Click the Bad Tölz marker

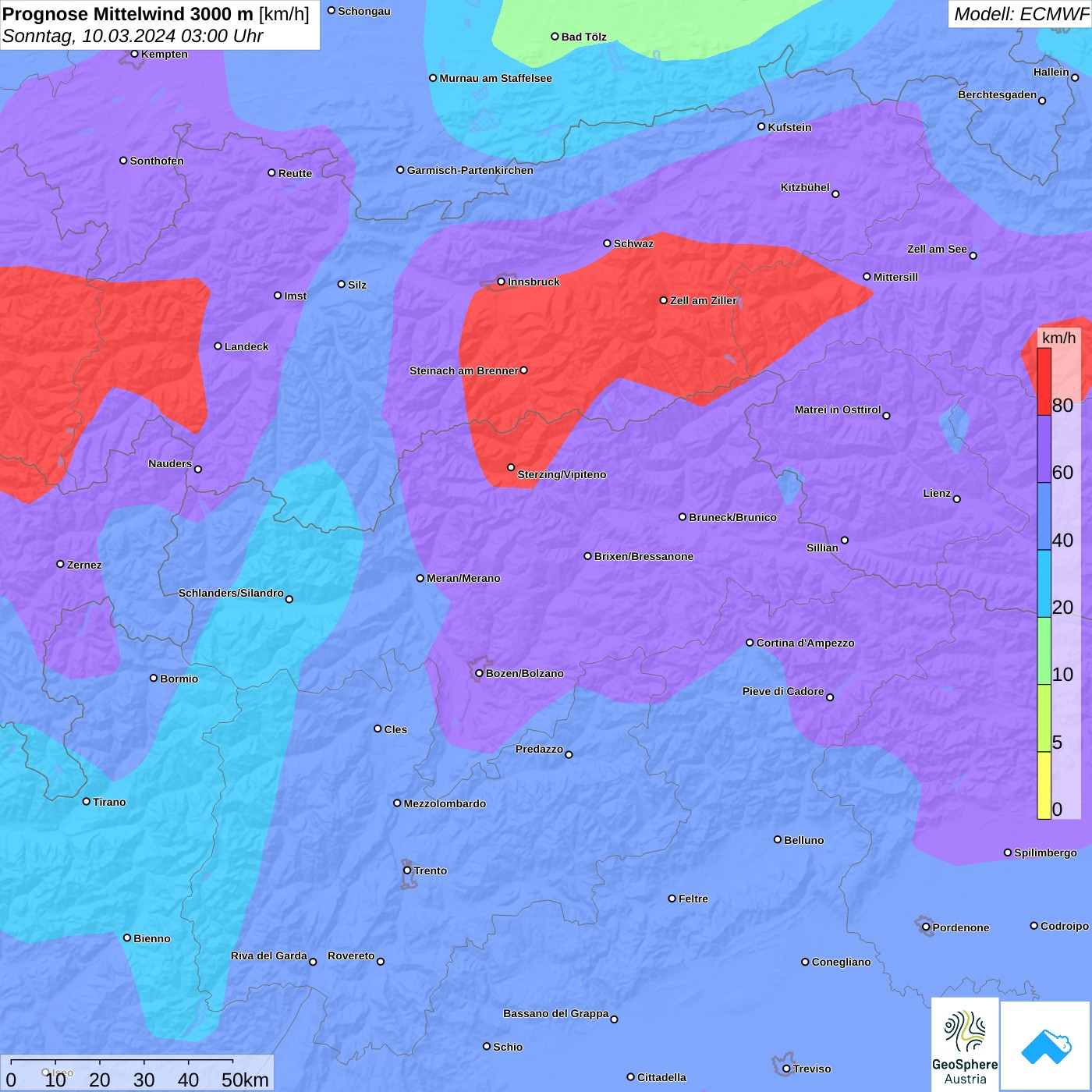click(x=555, y=37)
